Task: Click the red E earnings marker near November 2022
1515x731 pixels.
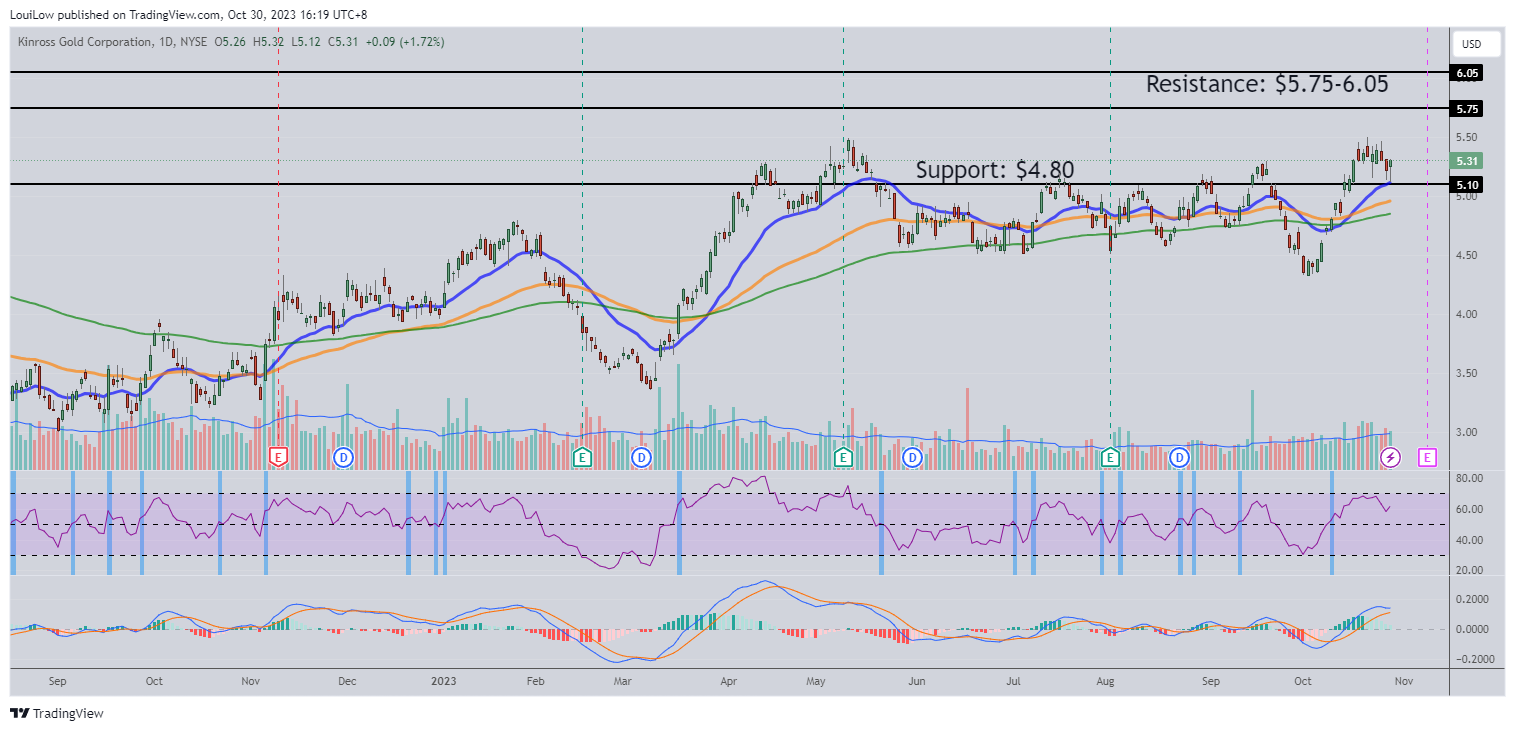Action: pyautogui.click(x=279, y=457)
